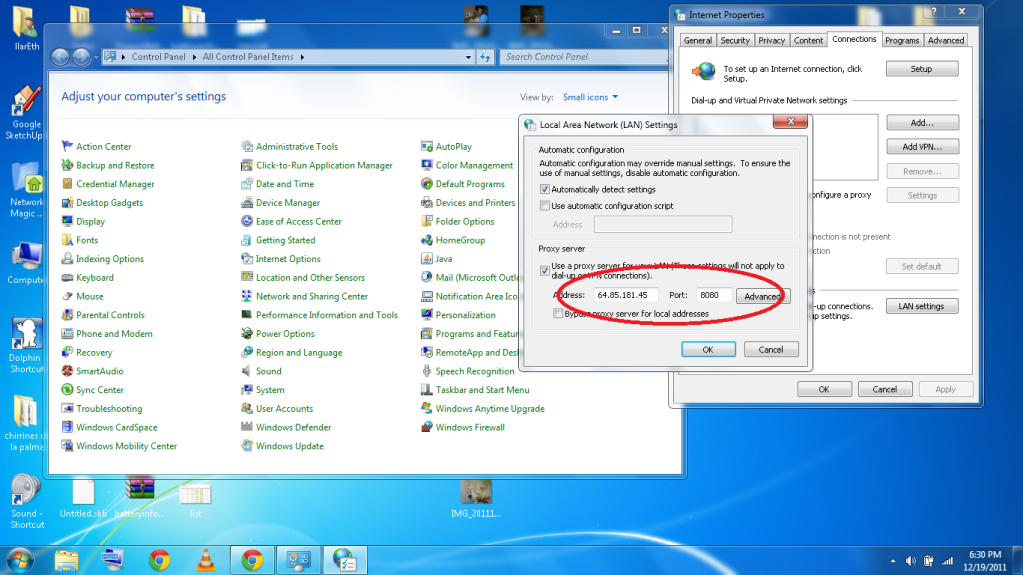Switch to the Content tab
This screenshot has width=1023, height=575.
(x=808, y=40)
